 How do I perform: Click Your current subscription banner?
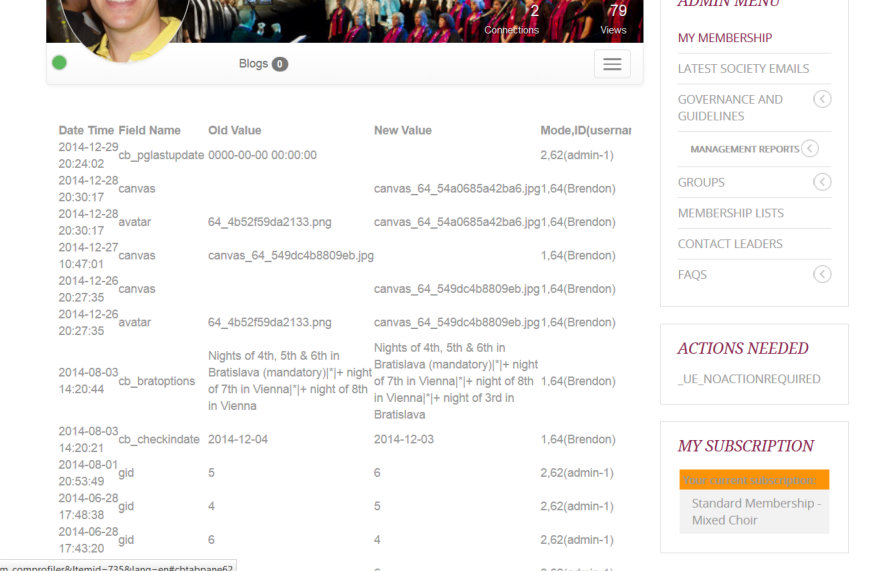(754, 480)
